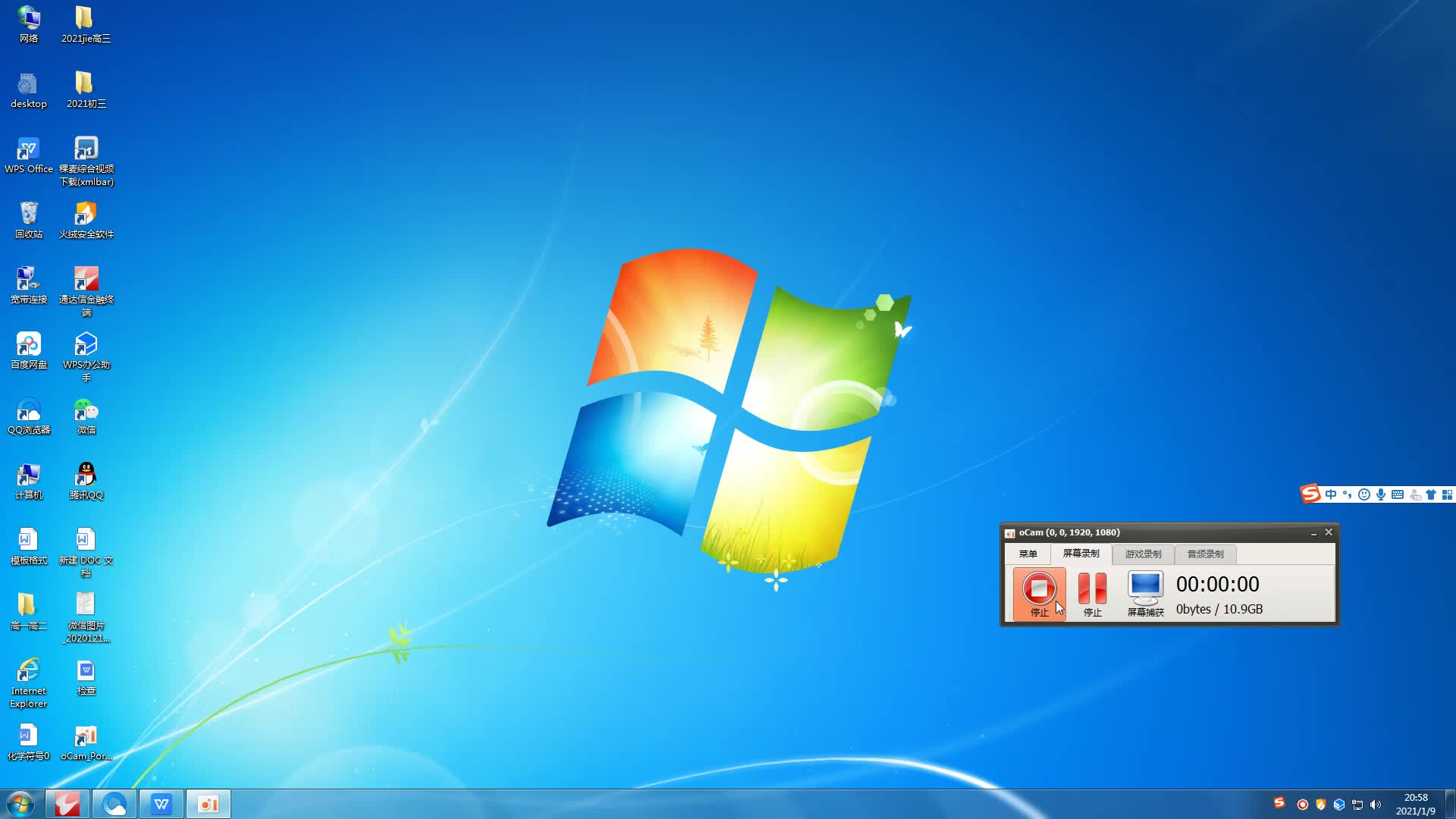The height and width of the screenshot is (819, 1456).
Task: Click the Huorong shield tray icon
Action: point(1321,805)
